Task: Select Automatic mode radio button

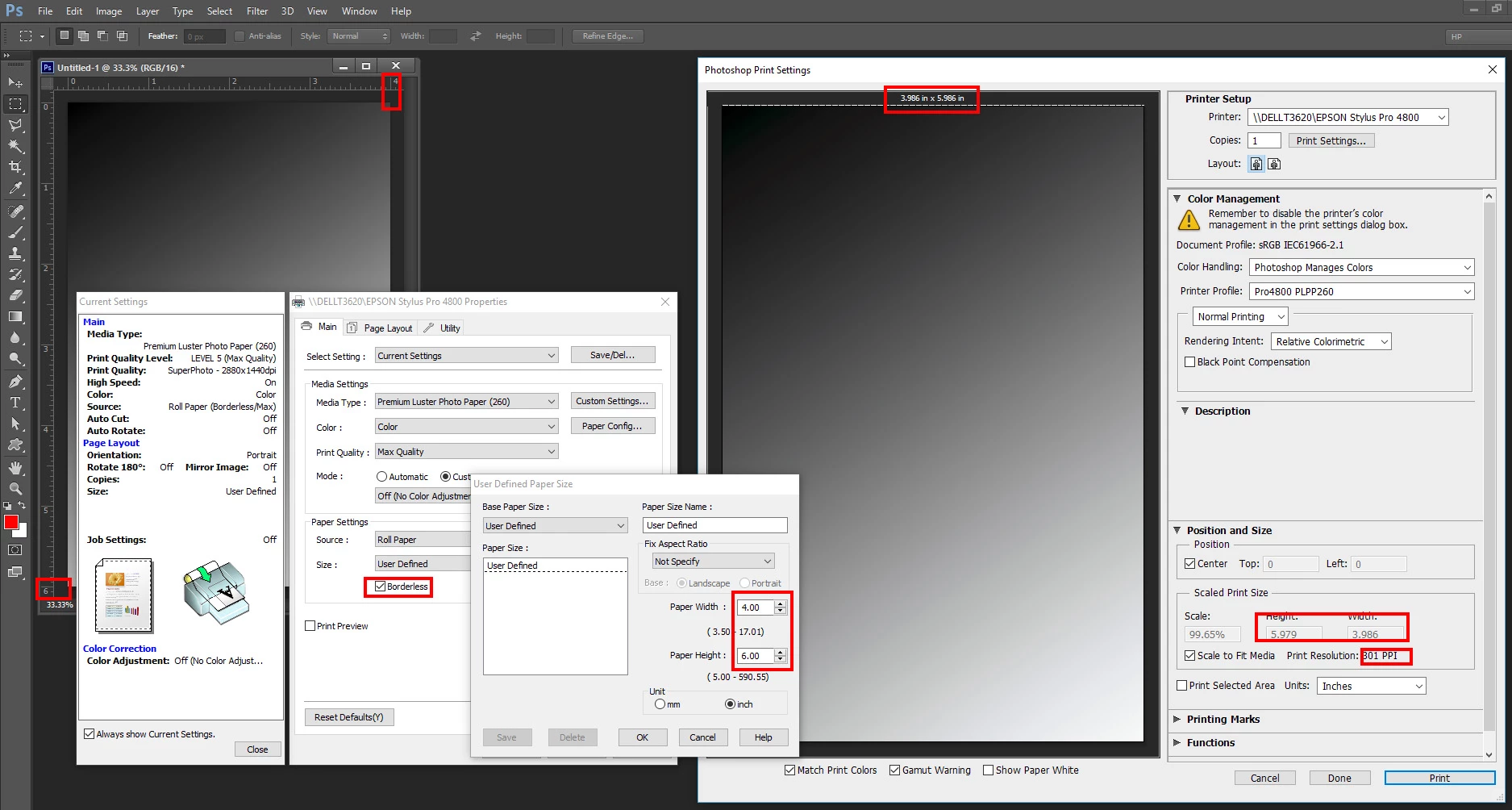Action: pyautogui.click(x=382, y=477)
